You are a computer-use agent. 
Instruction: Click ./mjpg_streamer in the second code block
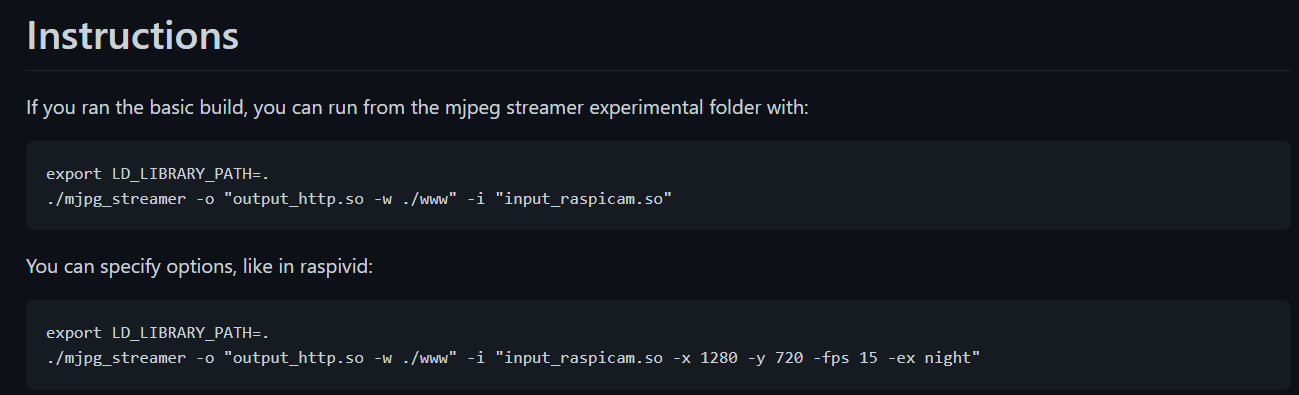(x=105, y=357)
